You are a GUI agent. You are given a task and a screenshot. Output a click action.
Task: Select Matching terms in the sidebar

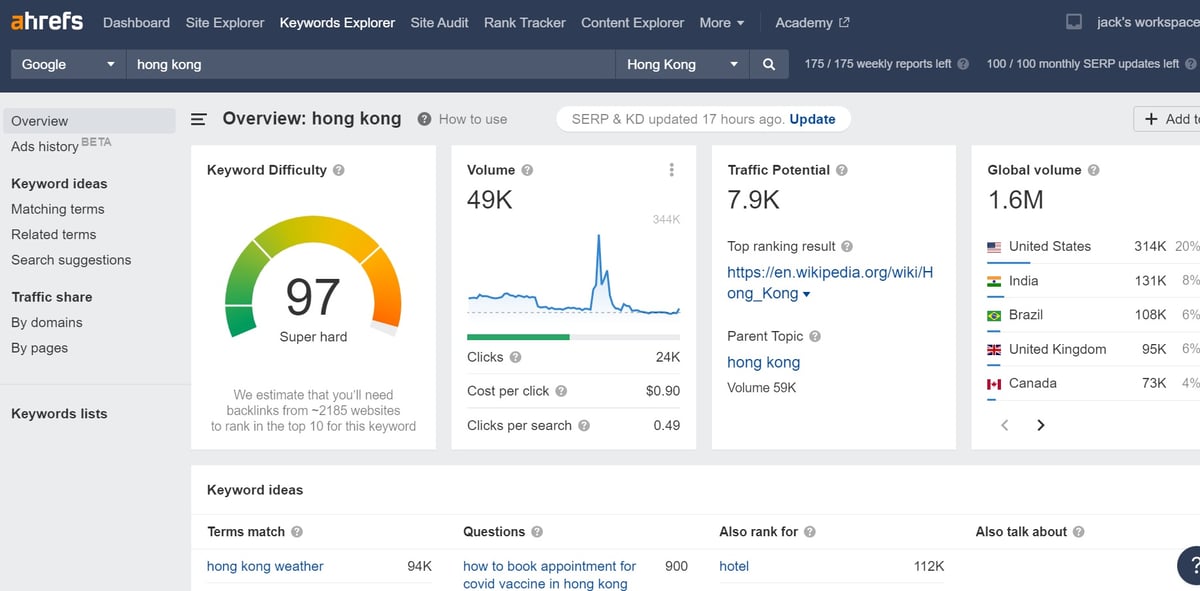click(58, 209)
